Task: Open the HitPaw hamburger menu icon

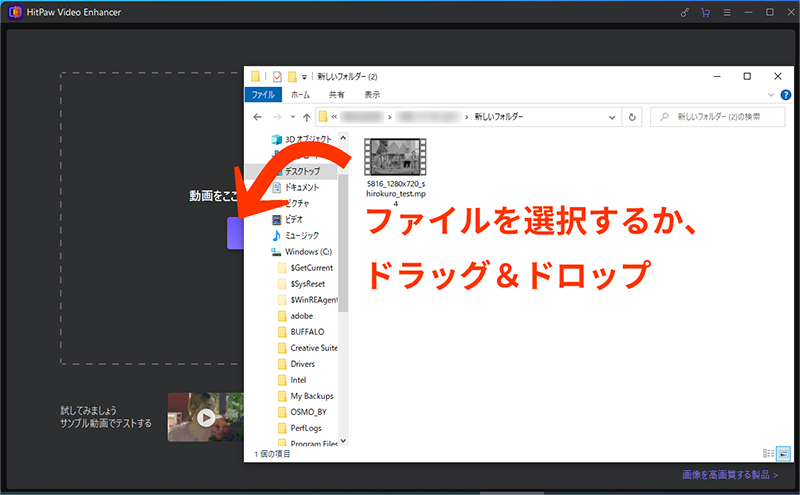Action: coord(727,12)
